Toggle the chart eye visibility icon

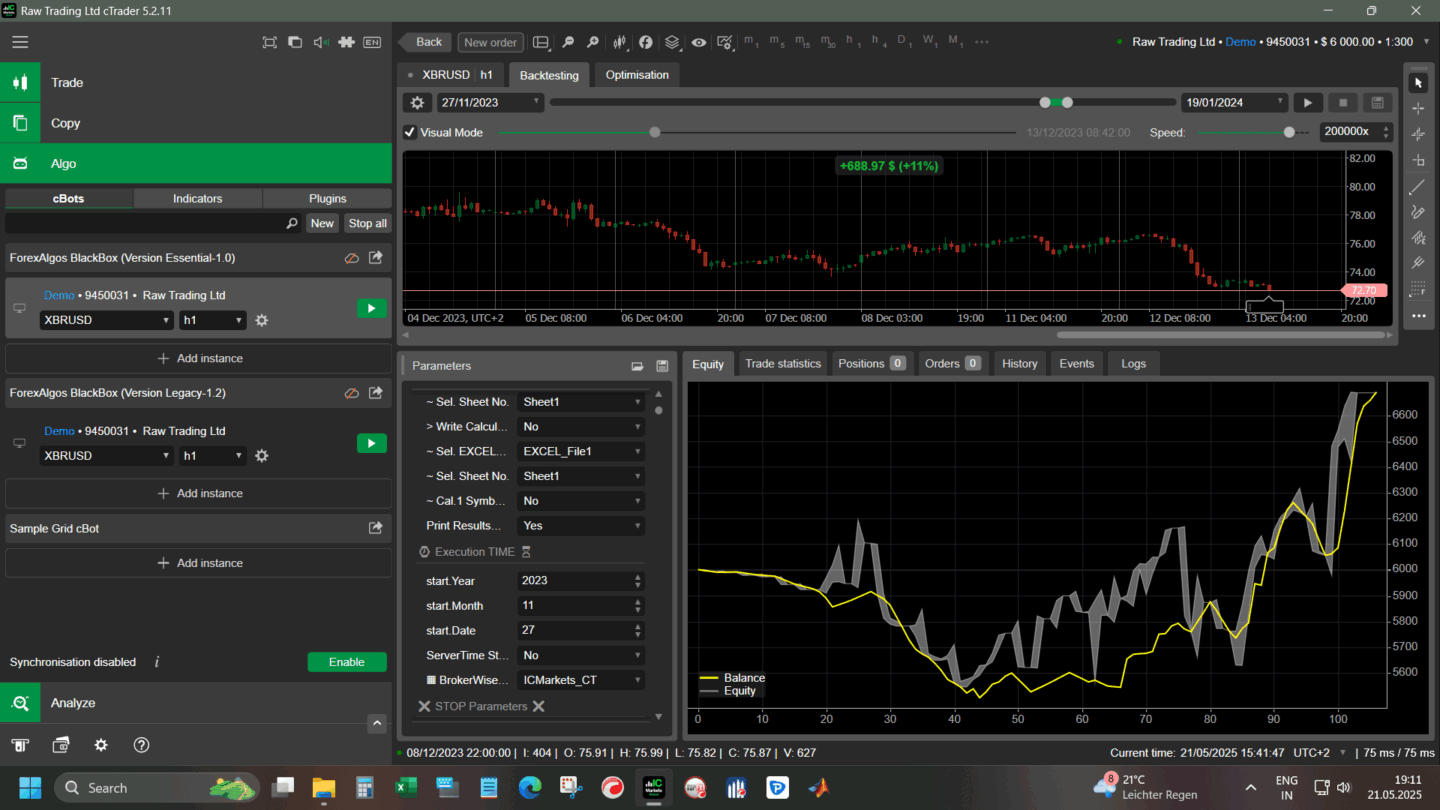[x=698, y=42]
